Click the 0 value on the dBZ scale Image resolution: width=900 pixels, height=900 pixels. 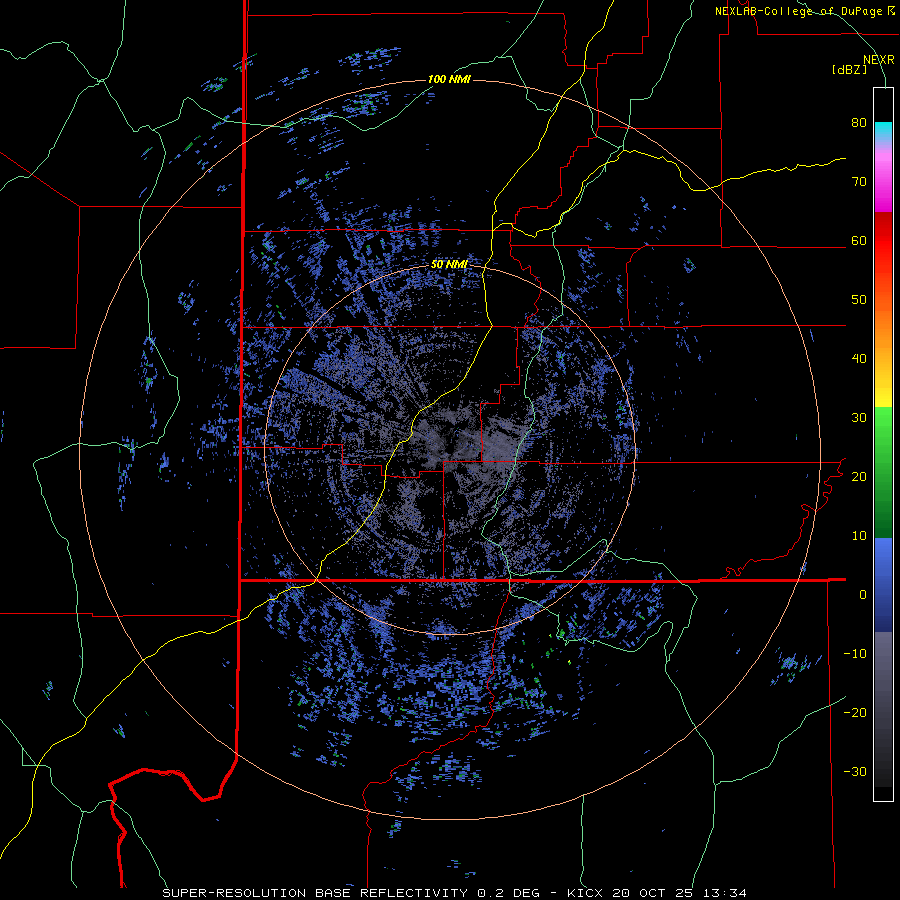pos(863,595)
